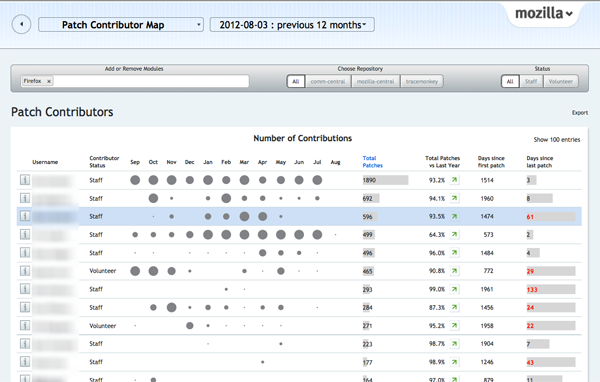Open info icon for the 692 patches row
The width and height of the screenshot is (600, 382).
point(25,198)
